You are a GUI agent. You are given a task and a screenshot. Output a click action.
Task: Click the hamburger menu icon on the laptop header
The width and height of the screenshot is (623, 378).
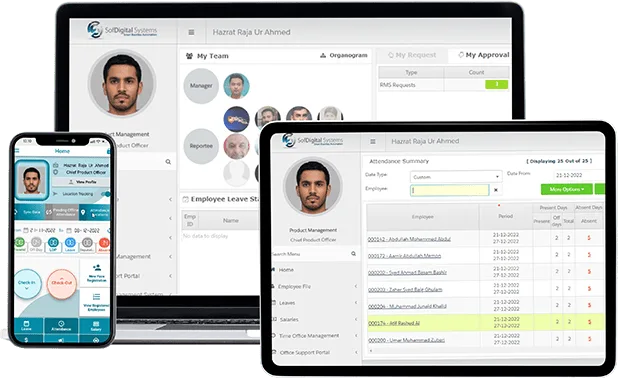pyautogui.click(x=191, y=32)
